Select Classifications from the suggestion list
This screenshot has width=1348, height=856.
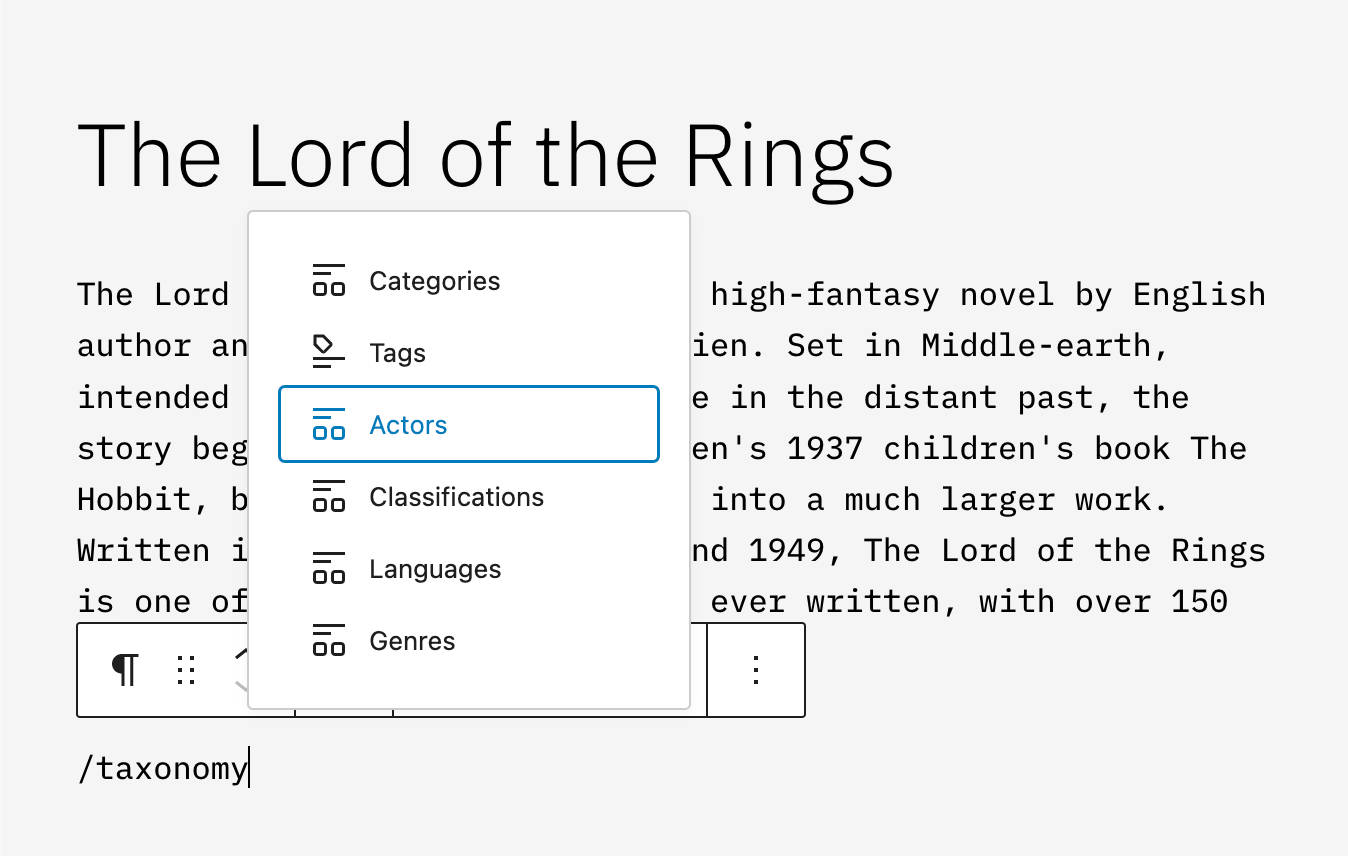[x=456, y=497]
